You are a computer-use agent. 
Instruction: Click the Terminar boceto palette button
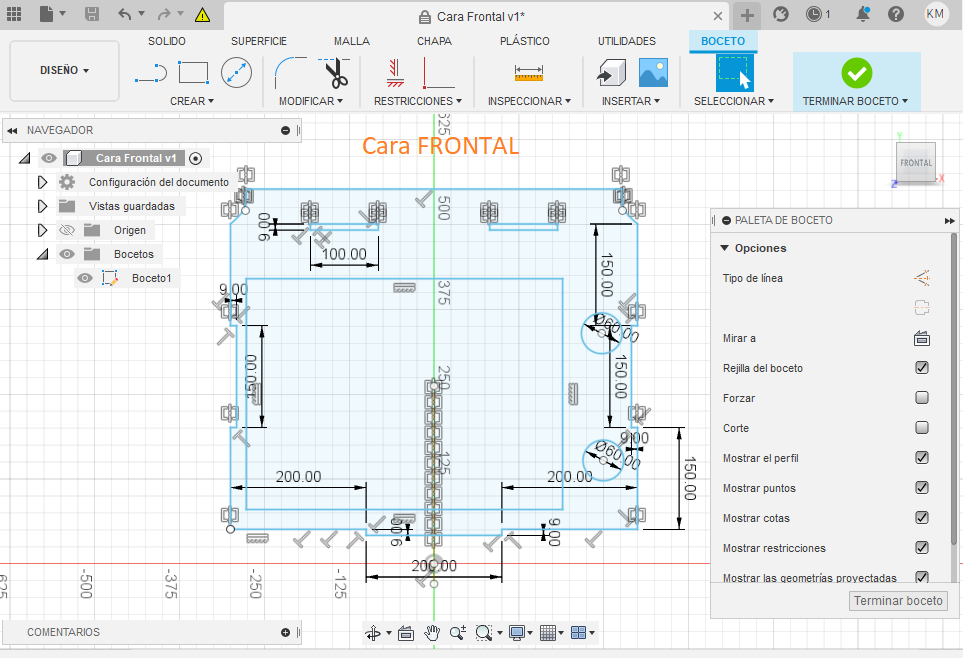(x=898, y=601)
